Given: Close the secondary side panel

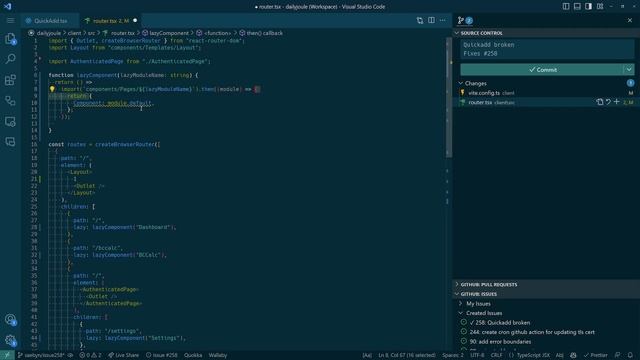Looking at the screenshot, I should pos(630,20).
